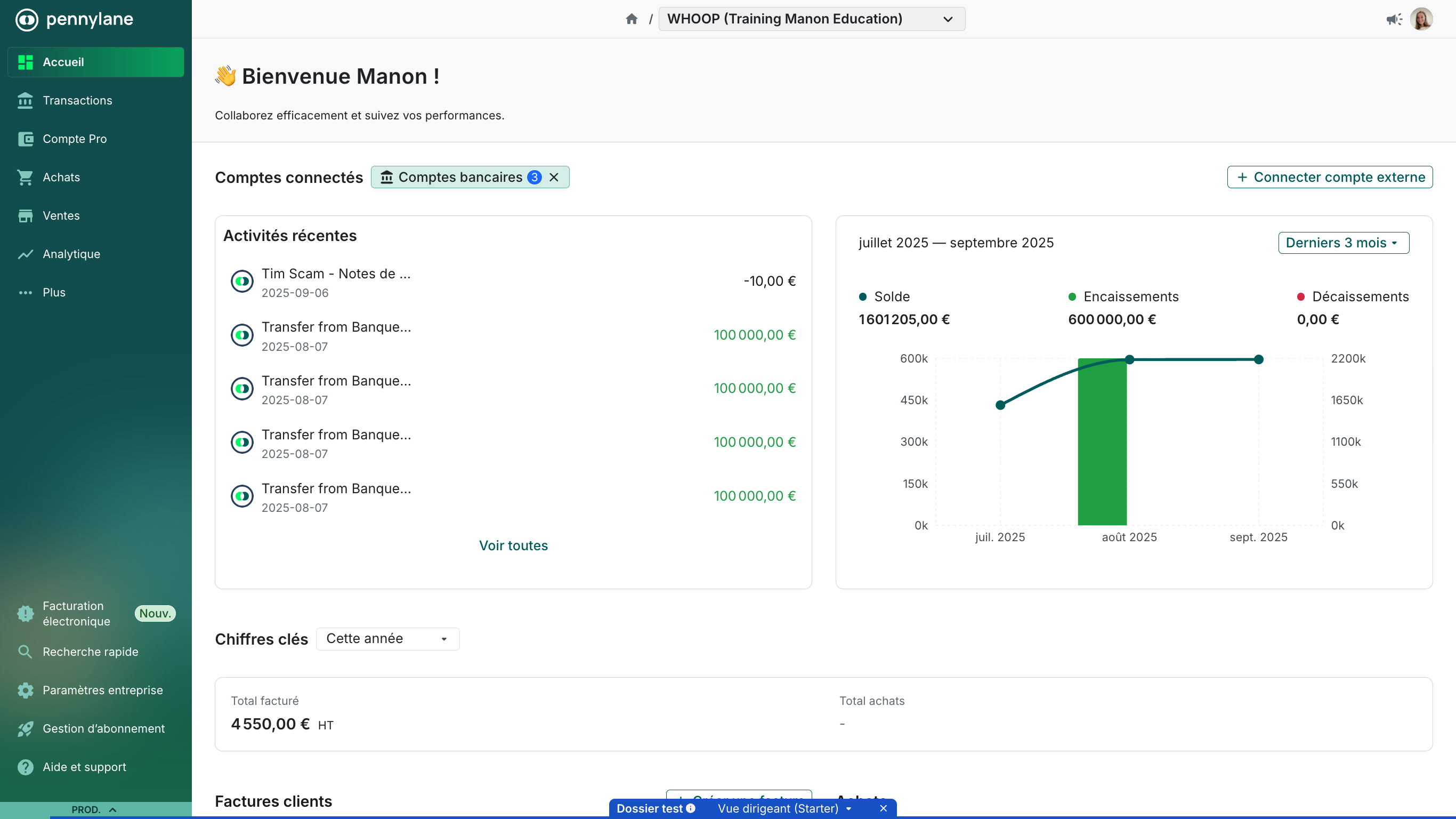This screenshot has width=1456, height=819.
Task: Open Facturation électronique section
Action: (76, 614)
